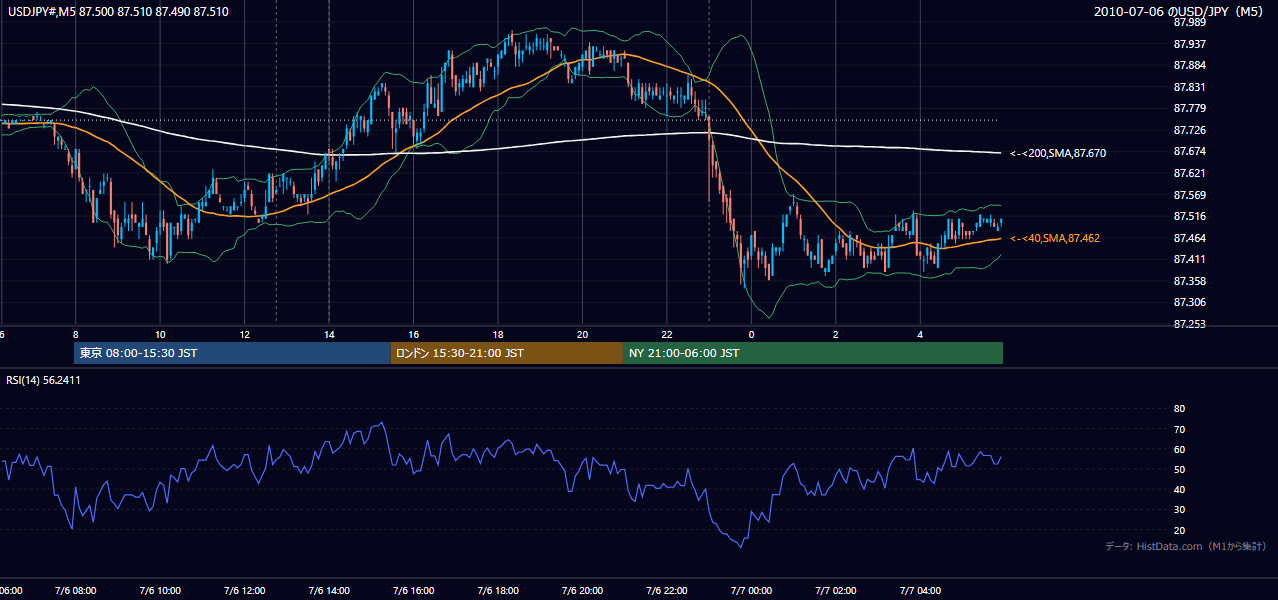Click the 7/6 12:00 time axis label

[x=244, y=591]
